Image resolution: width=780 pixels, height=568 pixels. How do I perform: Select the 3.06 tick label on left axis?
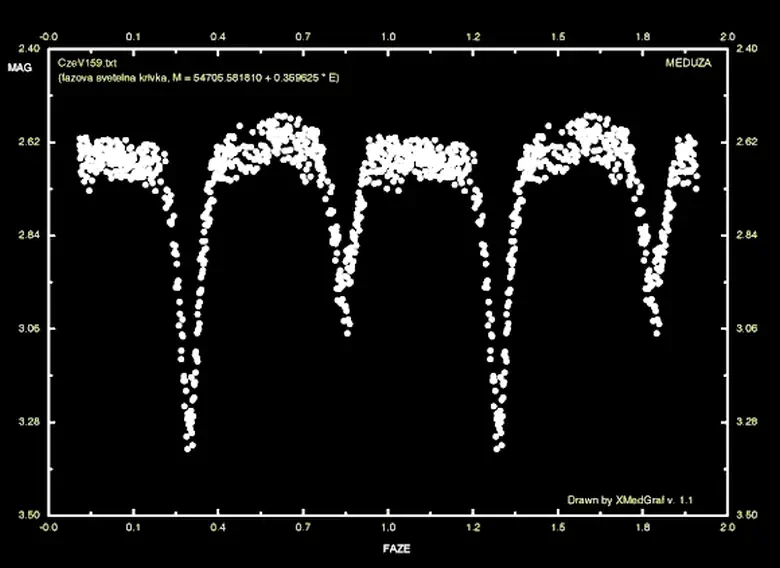[x=29, y=329]
